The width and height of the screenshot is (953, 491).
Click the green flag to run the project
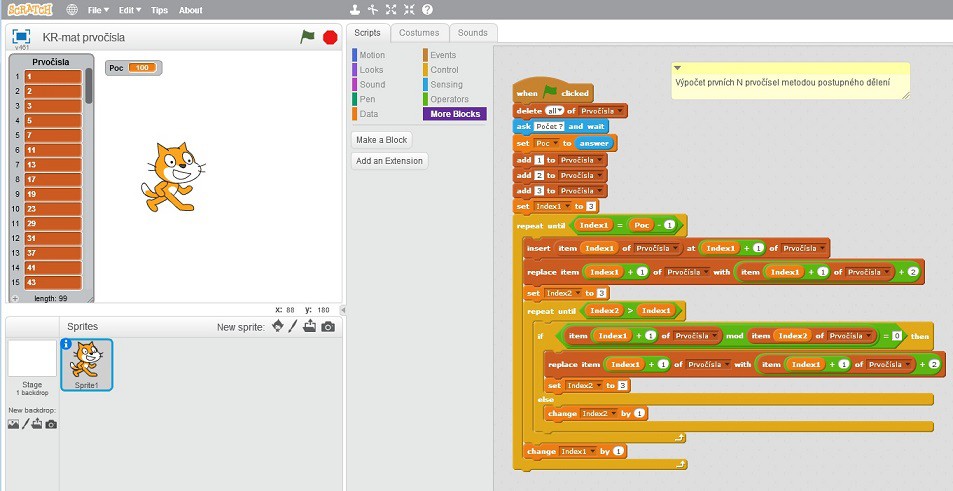[x=308, y=37]
